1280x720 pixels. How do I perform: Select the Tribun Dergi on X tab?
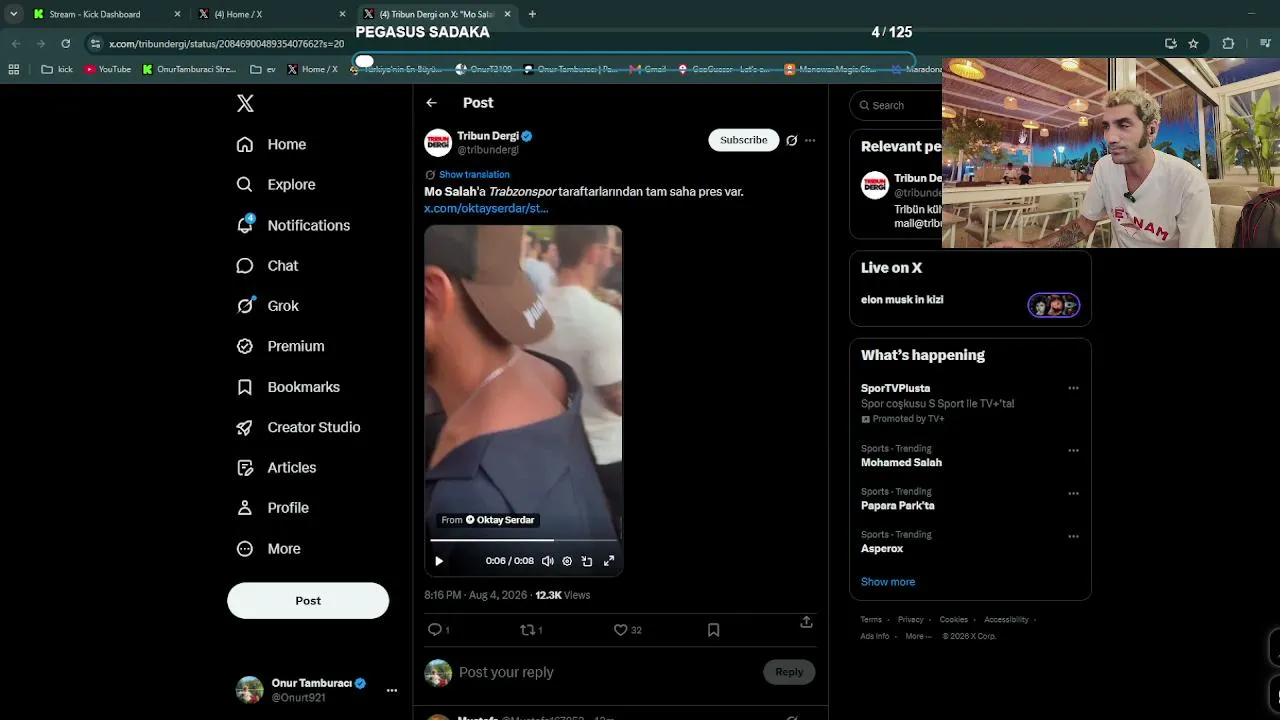(x=436, y=14)
